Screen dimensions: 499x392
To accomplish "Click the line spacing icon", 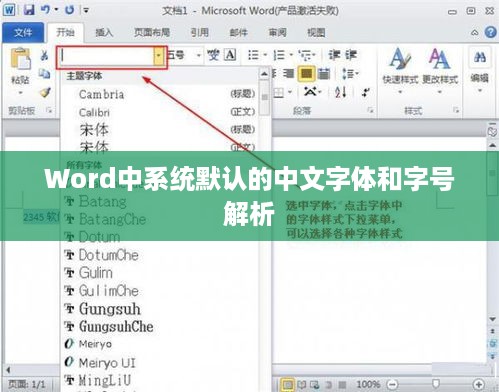I will click(347, 73).
